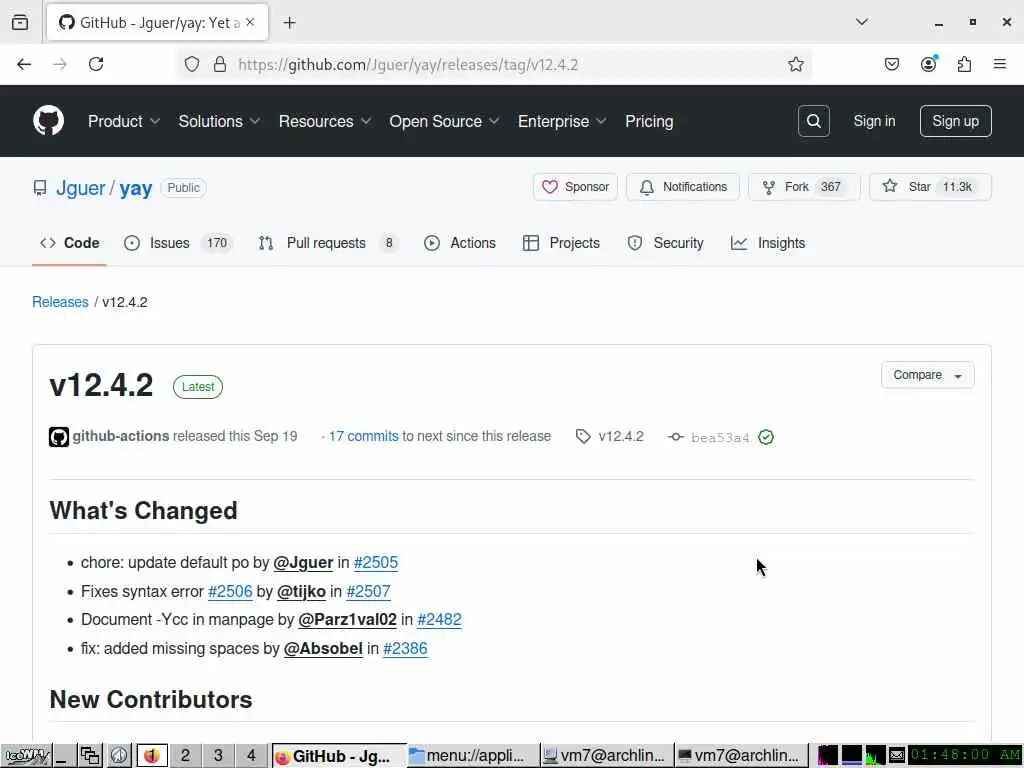This screenshot has height=768, width=1024.
Task: Click the GitHub logo in the header
Action: 48,121
